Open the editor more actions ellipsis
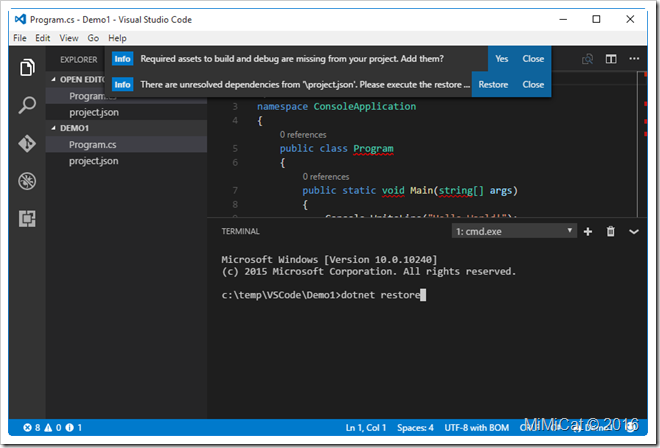Screen dimensions: 660x448 point(634,59)
